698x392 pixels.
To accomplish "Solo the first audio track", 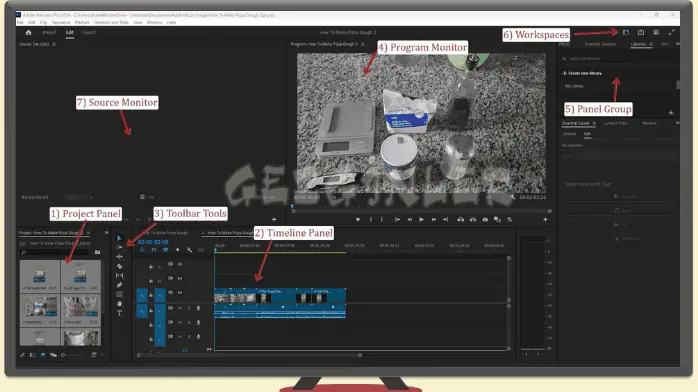I will pos(189,308).
